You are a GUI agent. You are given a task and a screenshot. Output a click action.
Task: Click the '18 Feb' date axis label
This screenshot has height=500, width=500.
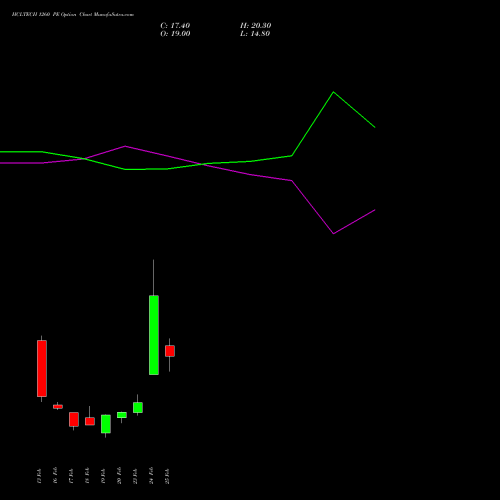[x=87, y=476]
